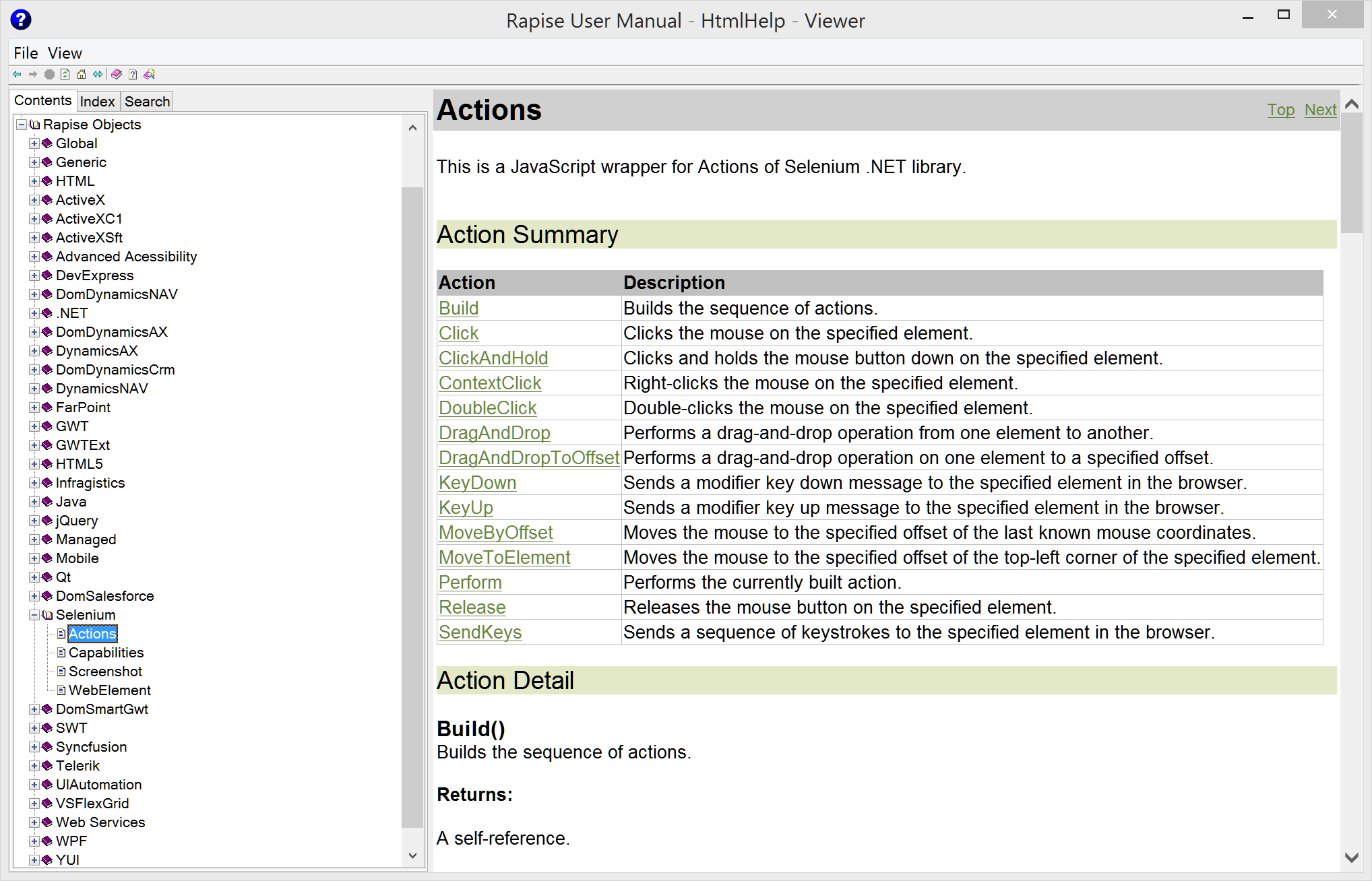Switch to the Search tab
This screenshot has height=881, width=1372.
click(x=147, y=102)
